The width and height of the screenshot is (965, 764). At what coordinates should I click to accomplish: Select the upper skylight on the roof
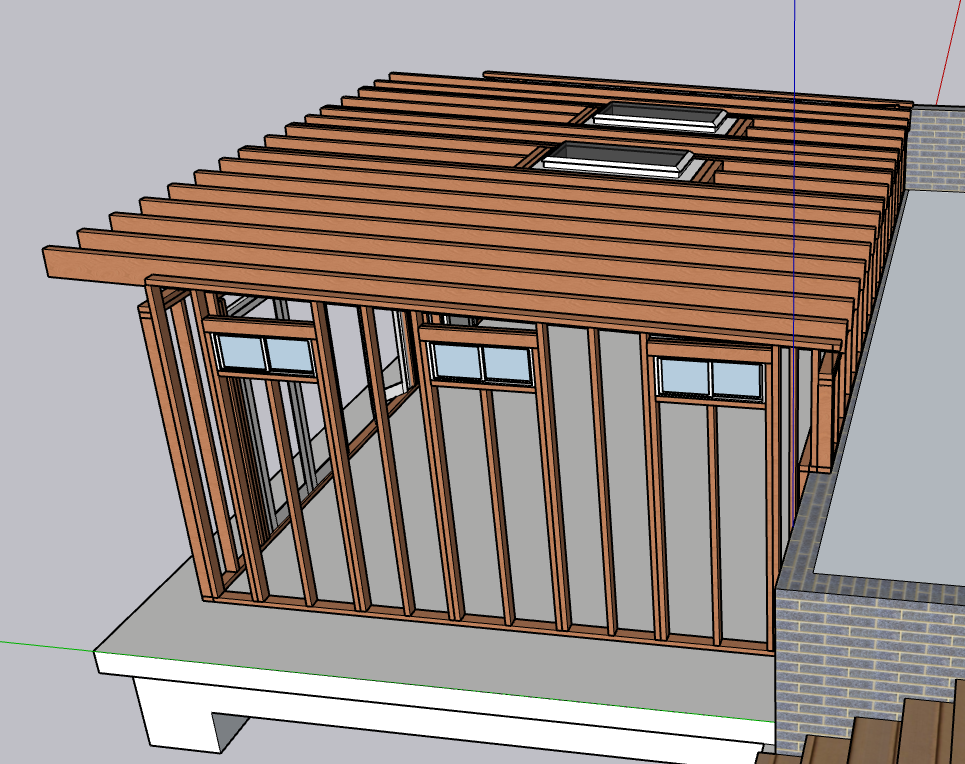point(657,115)
